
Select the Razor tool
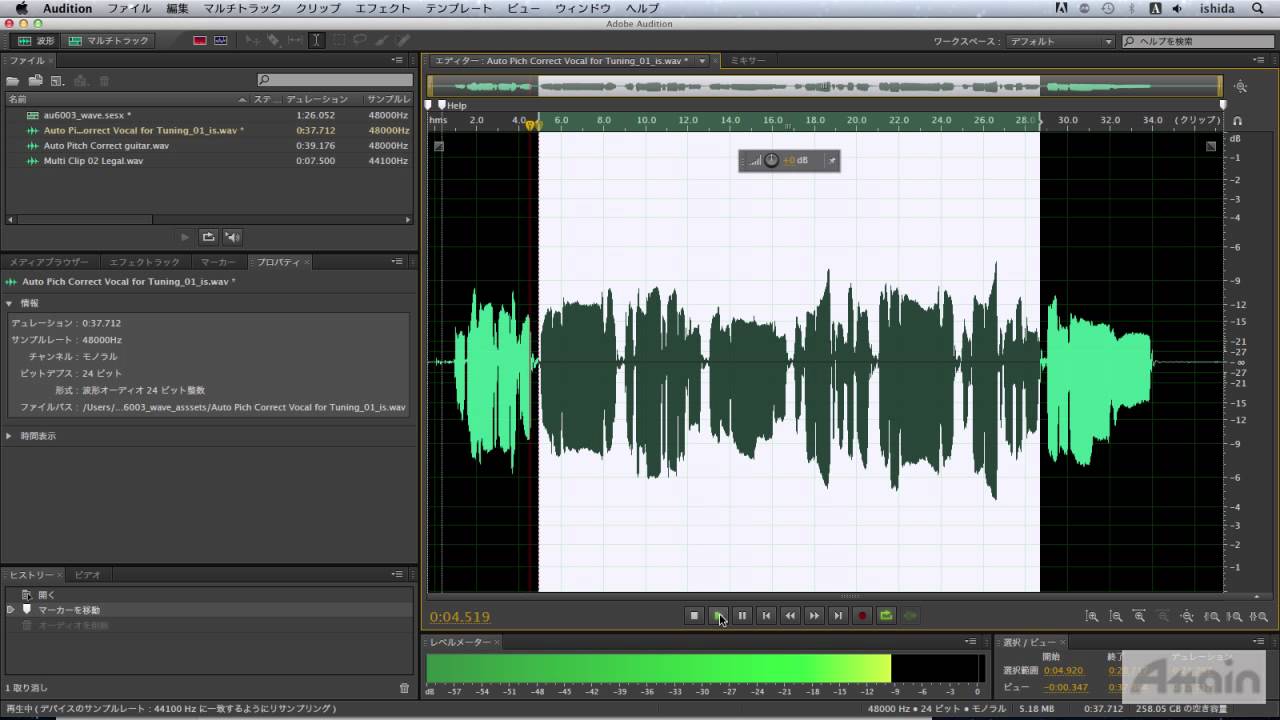273,41
